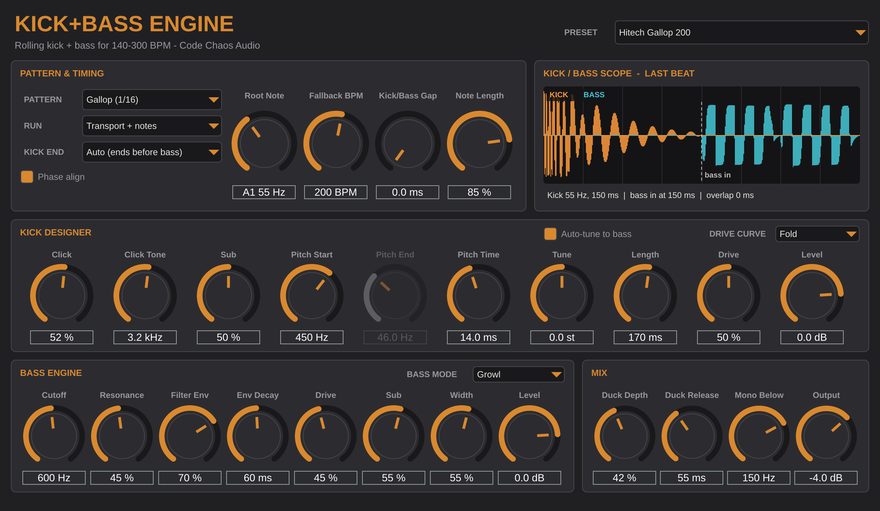
Task: Click the Fallback BPM knob
Action: [336, 142]
